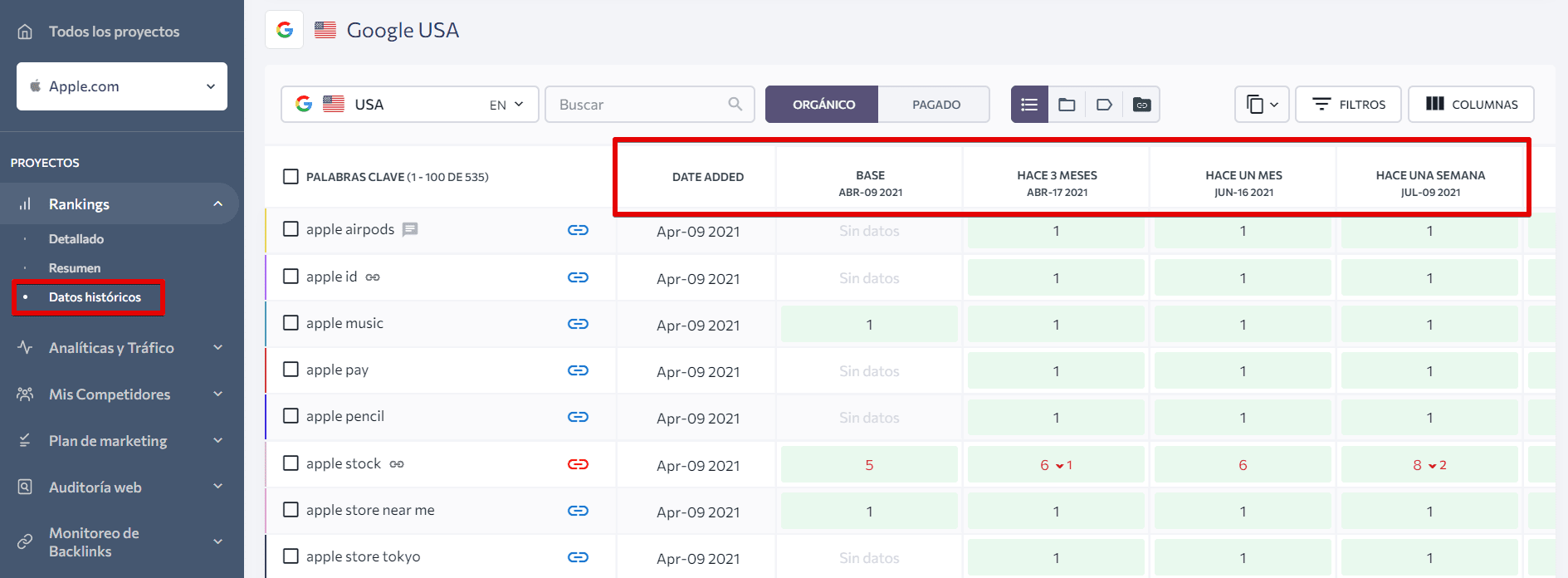Switch to the Orgánico tab
The image size is (1568, 578).
pyautogui.click(x=822, y=105)
